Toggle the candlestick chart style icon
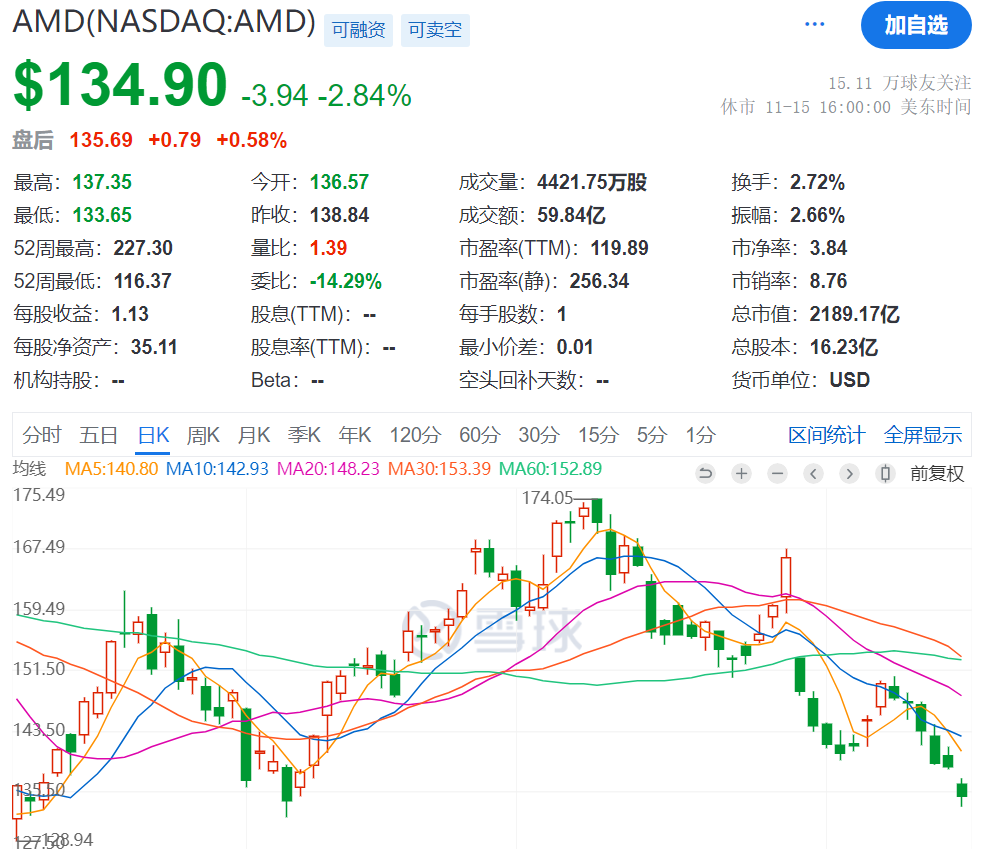Viewport: 1003px width, 849px height. click(x=884, y=473)
